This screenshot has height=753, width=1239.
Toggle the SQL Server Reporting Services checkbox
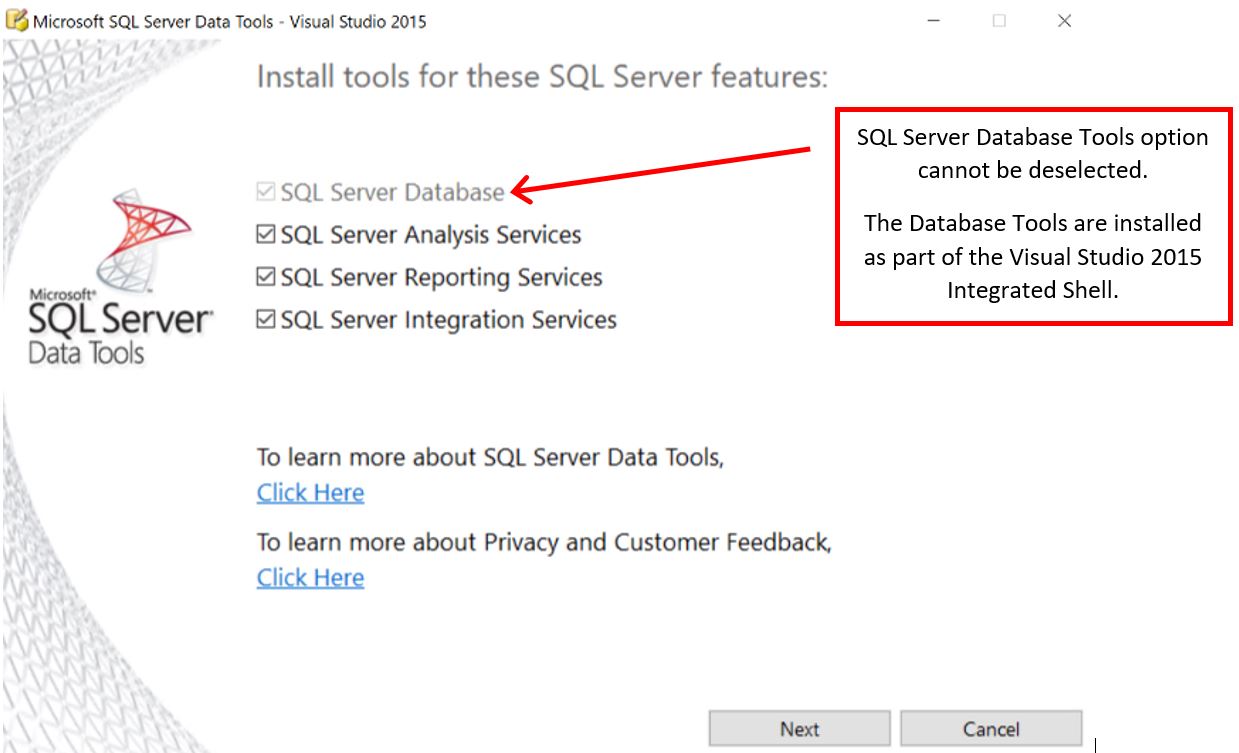point(265,277)
